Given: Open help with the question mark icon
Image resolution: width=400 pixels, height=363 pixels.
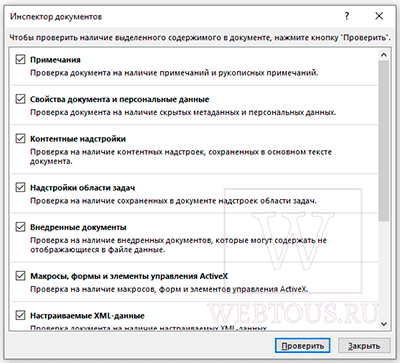Looking at the screenshot, I should (x=347, y=16).
